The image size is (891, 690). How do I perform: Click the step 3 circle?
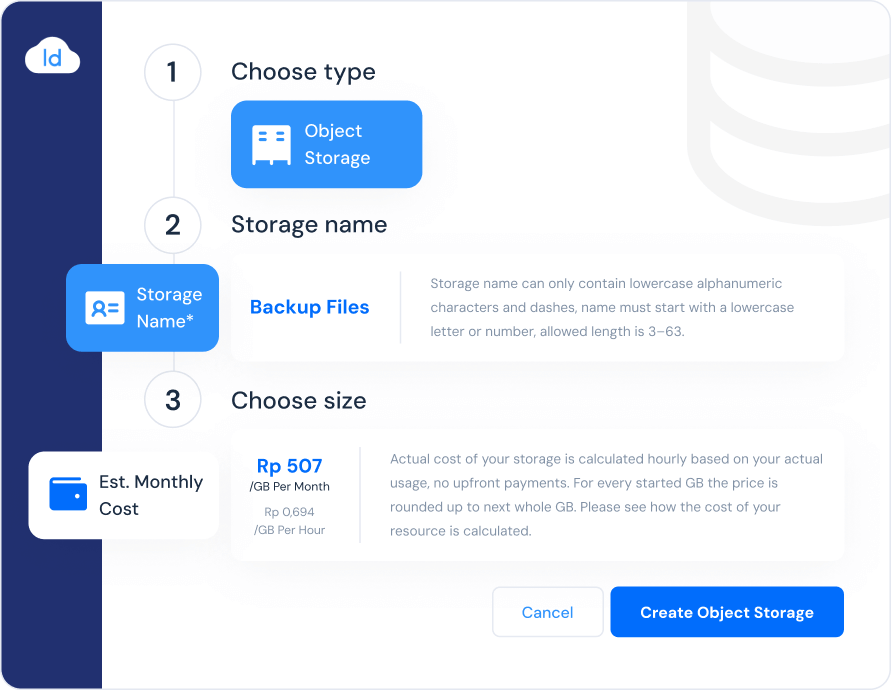[x=172, y=401]
